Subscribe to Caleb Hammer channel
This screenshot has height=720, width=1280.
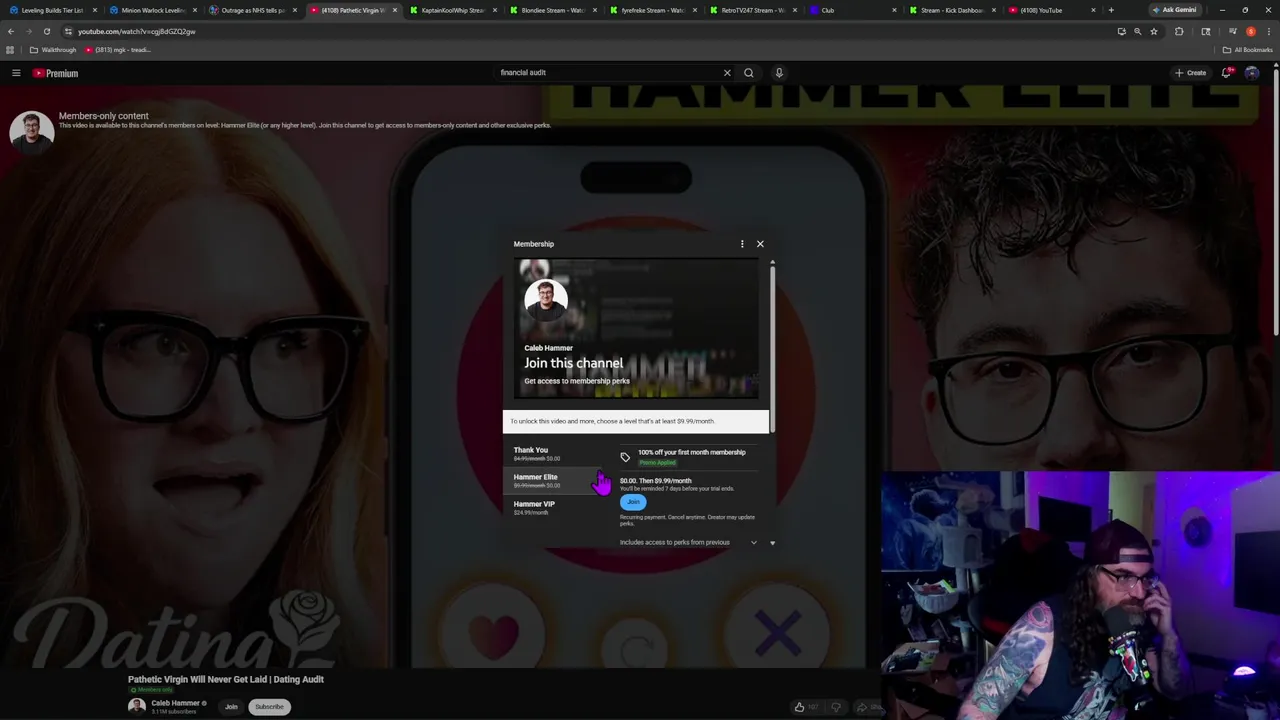pos(269,707)
